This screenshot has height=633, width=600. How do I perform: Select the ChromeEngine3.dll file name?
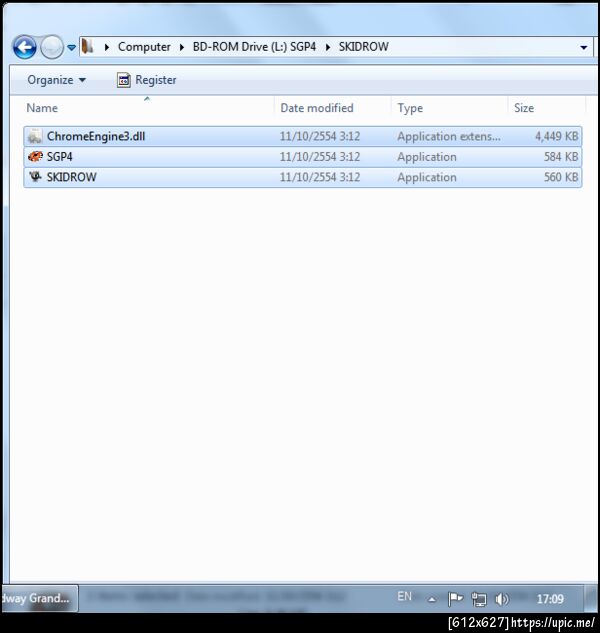(96, 136)
